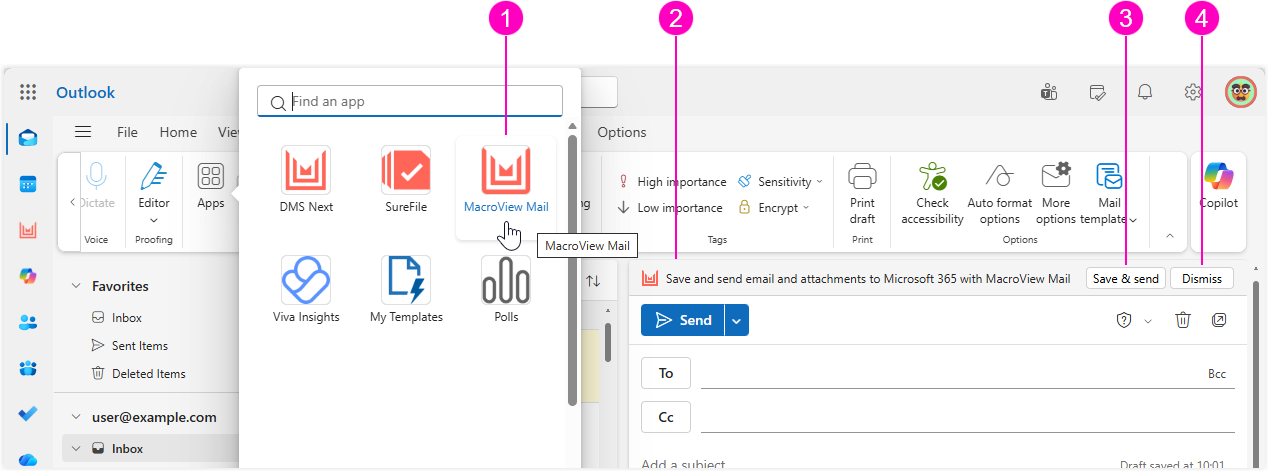Screen dimensions: 1269x472
Task: Show the Bcc field
Action: click(x=1217, y=374)
